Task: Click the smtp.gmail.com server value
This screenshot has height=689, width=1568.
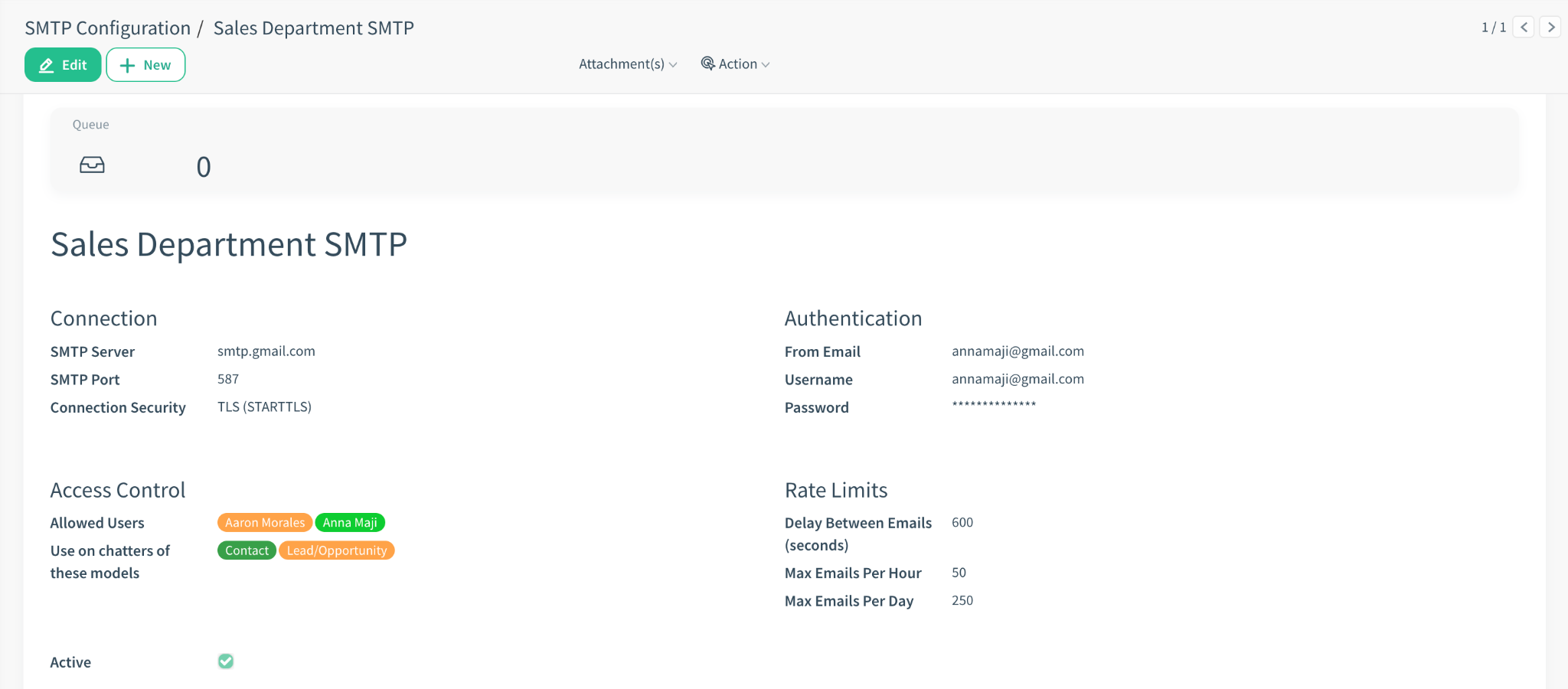Action: [266, 351]
